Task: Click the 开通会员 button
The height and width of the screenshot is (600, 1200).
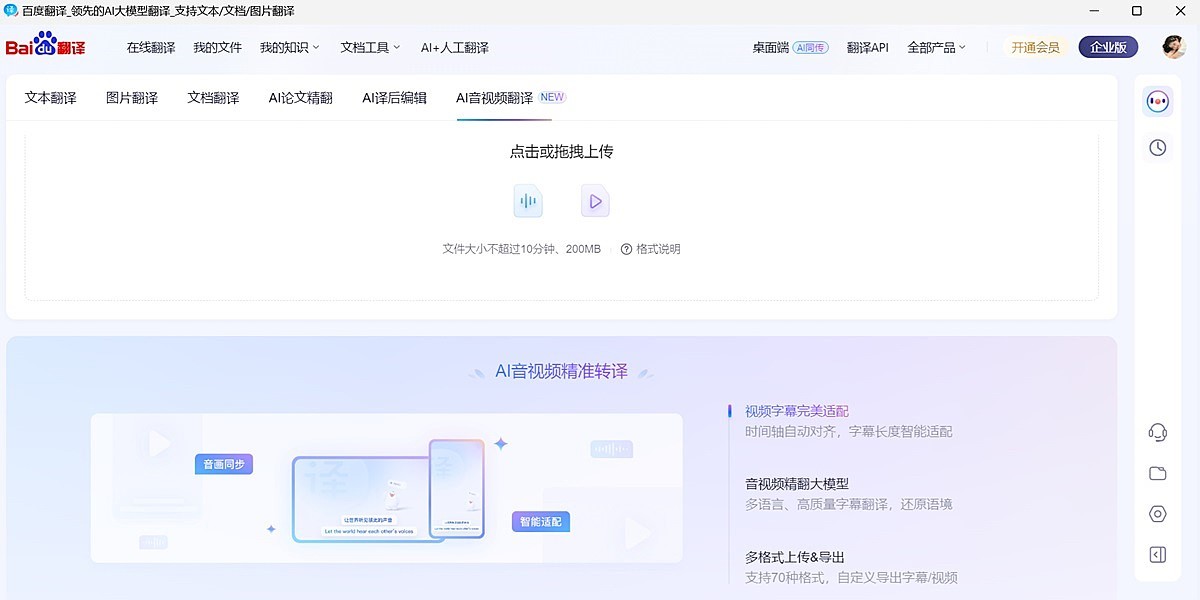Action: [1035, 47]
